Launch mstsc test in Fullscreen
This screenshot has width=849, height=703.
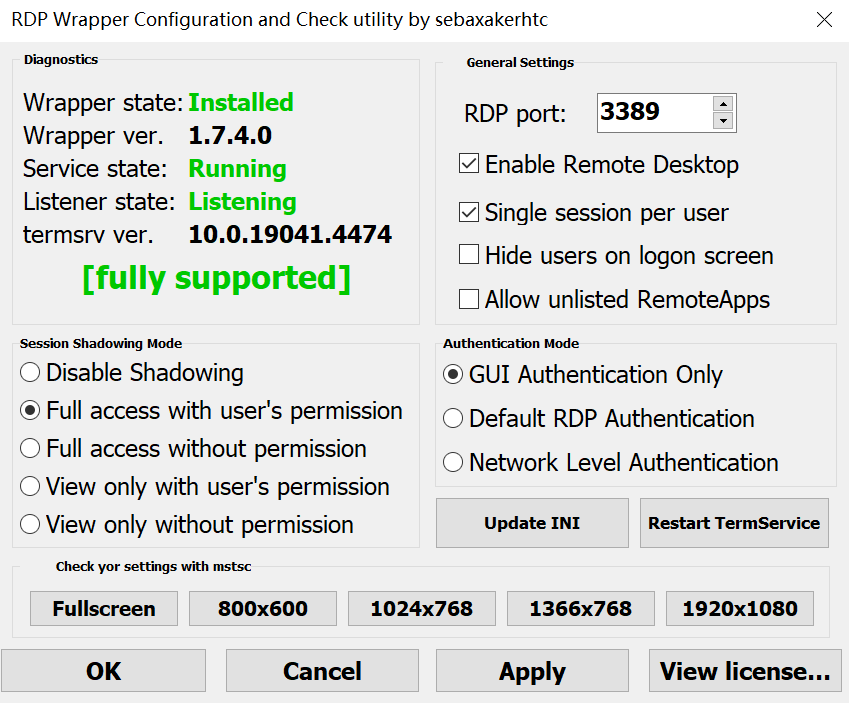click(x=104, y=609)
